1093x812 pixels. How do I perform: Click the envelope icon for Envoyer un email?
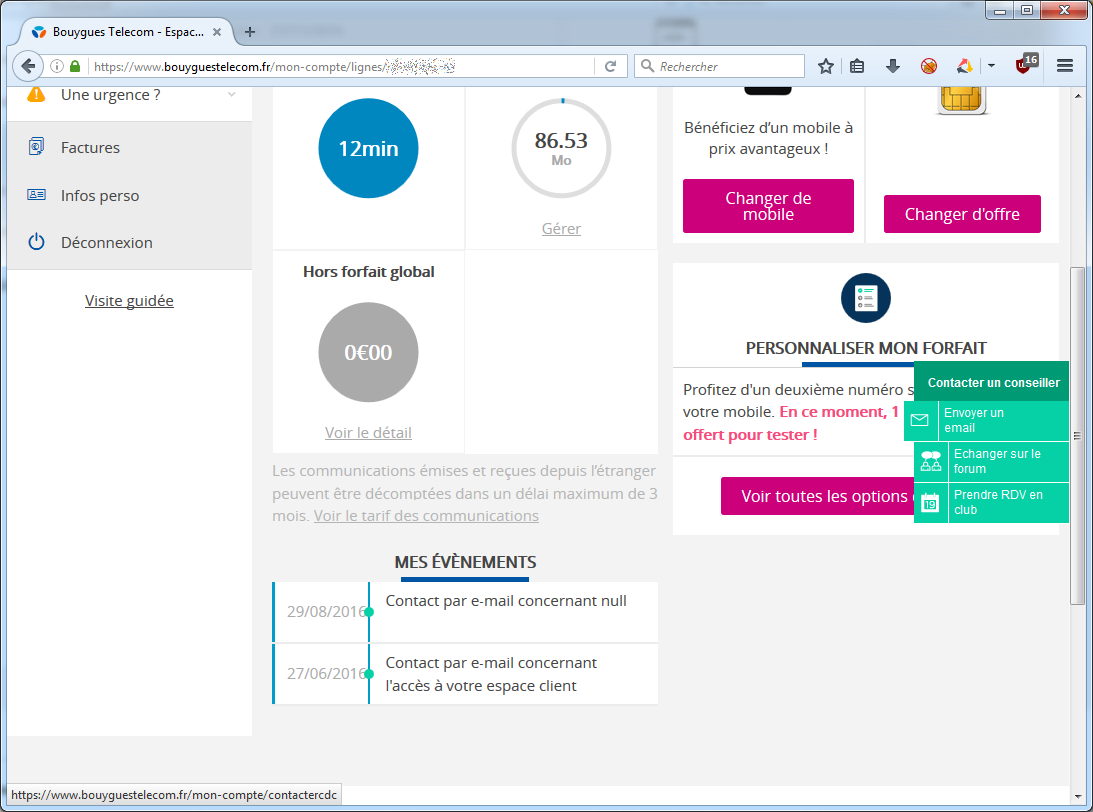[x=919, y=420]
